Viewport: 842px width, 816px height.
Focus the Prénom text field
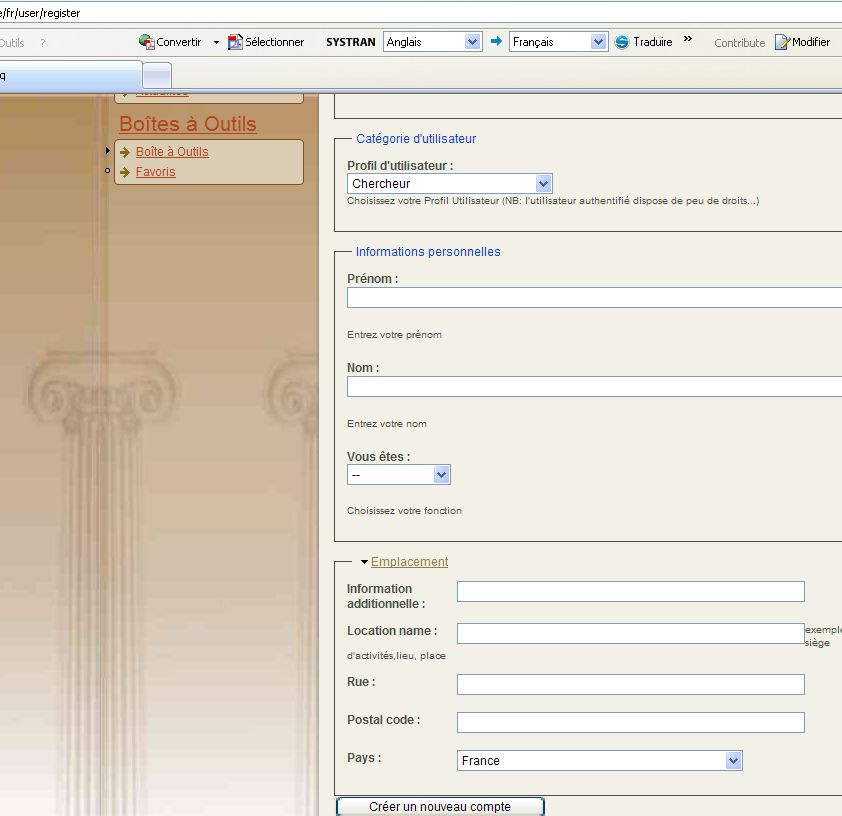tap(594, 297)
